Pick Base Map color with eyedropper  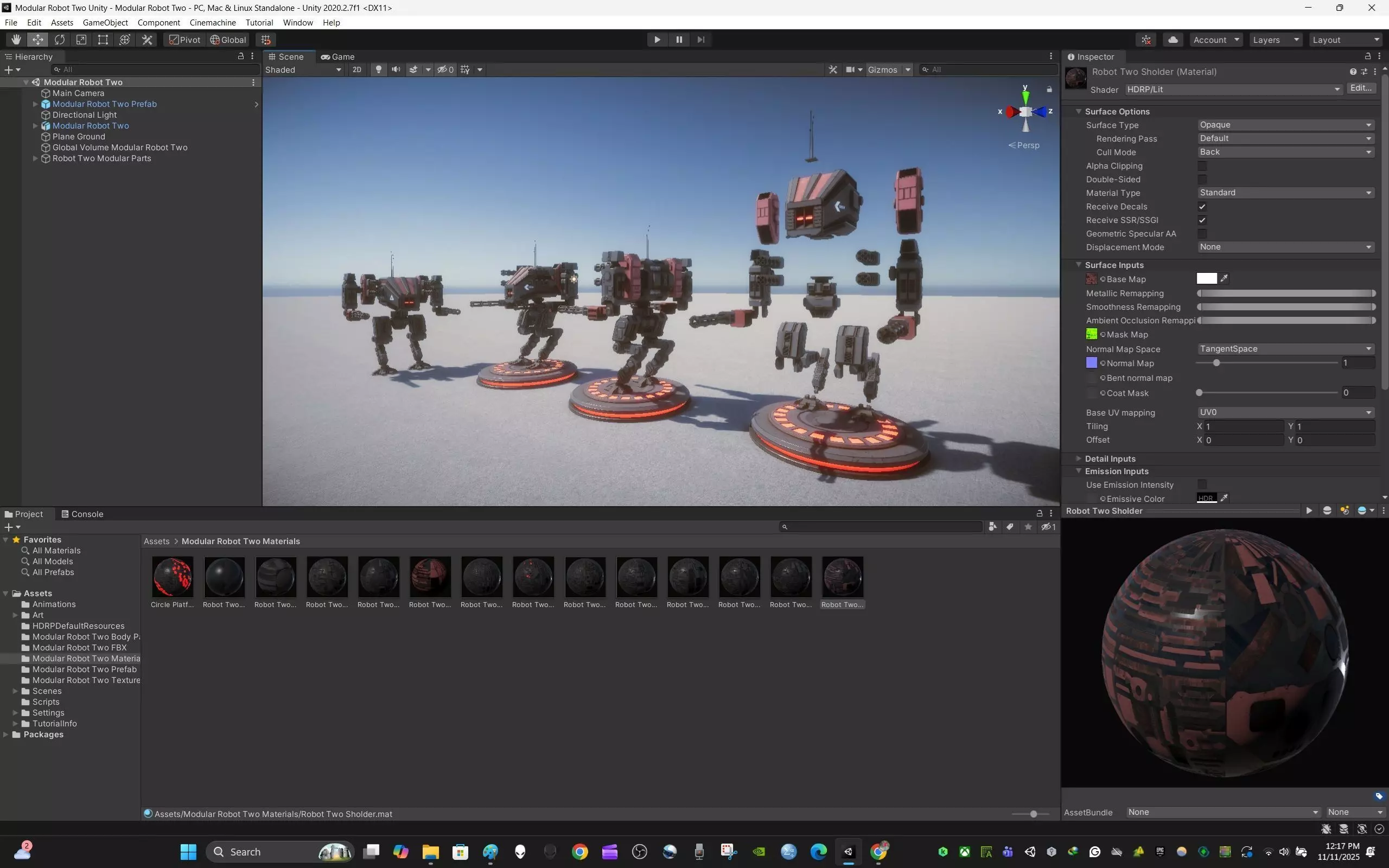click(1224, 278)
